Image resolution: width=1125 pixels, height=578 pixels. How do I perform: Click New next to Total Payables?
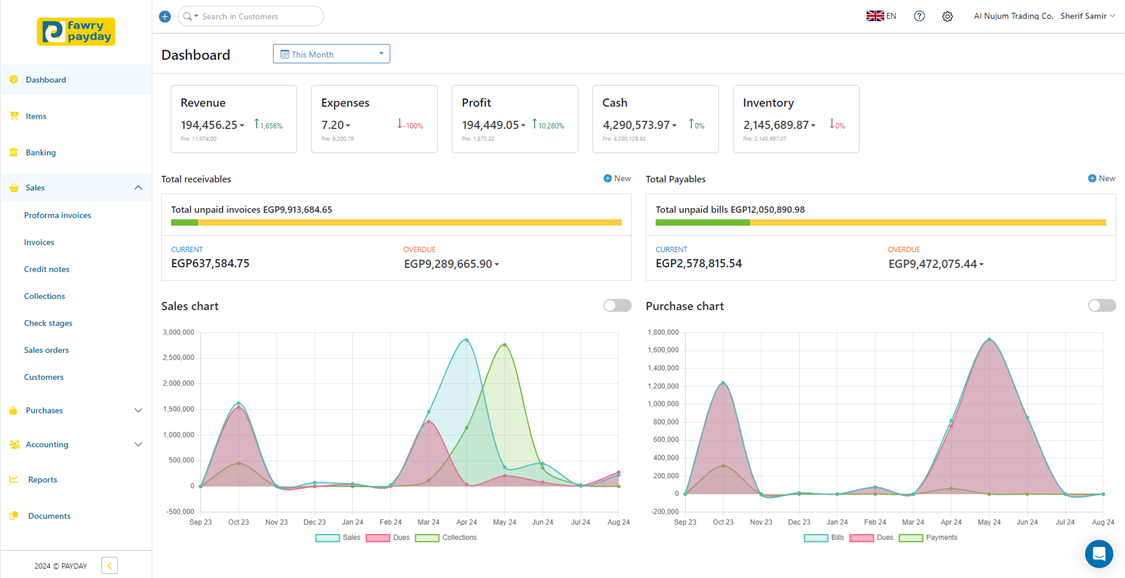coord(1101,178)
